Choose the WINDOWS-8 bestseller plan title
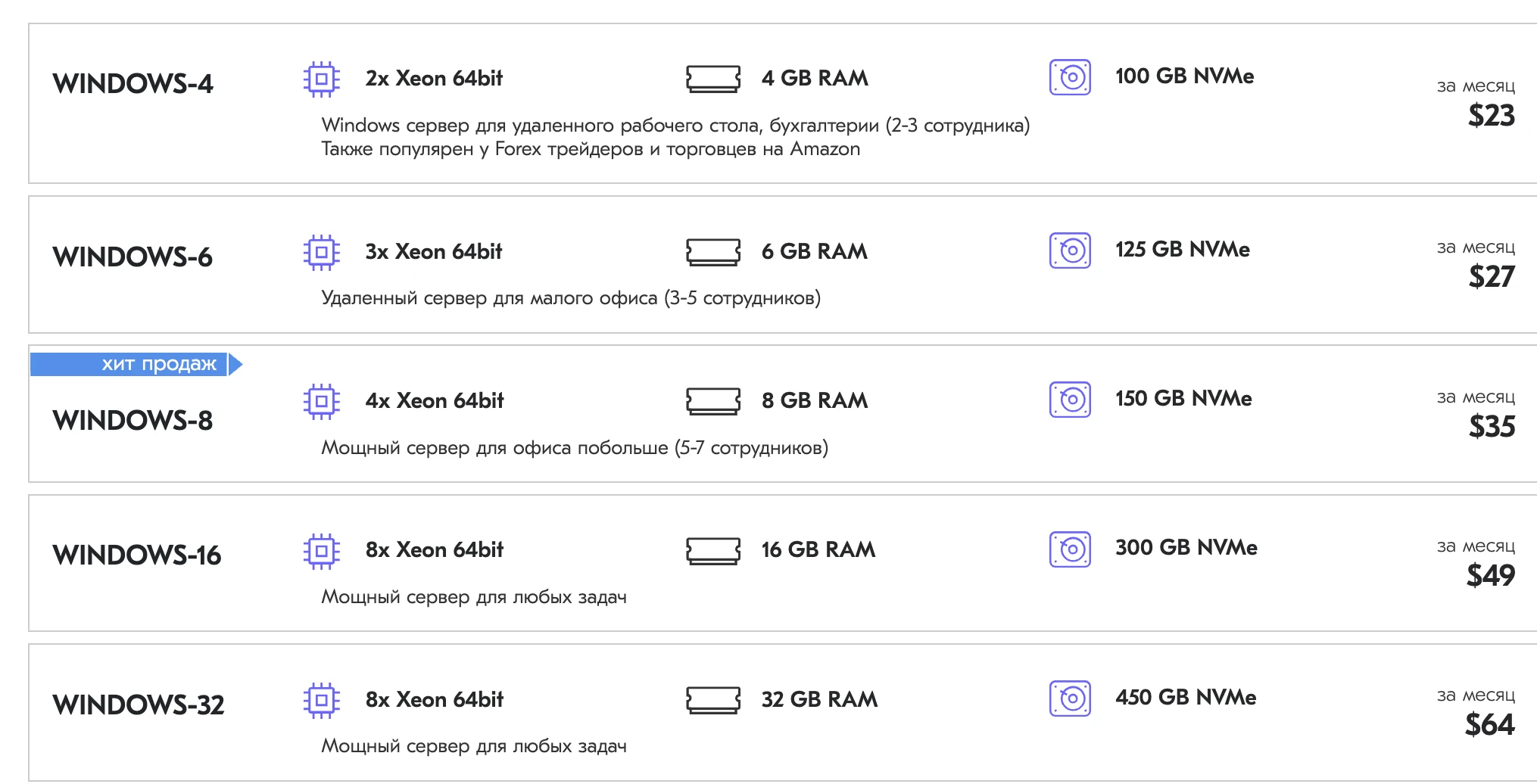The image size is (1537, 784). point(132,420)
